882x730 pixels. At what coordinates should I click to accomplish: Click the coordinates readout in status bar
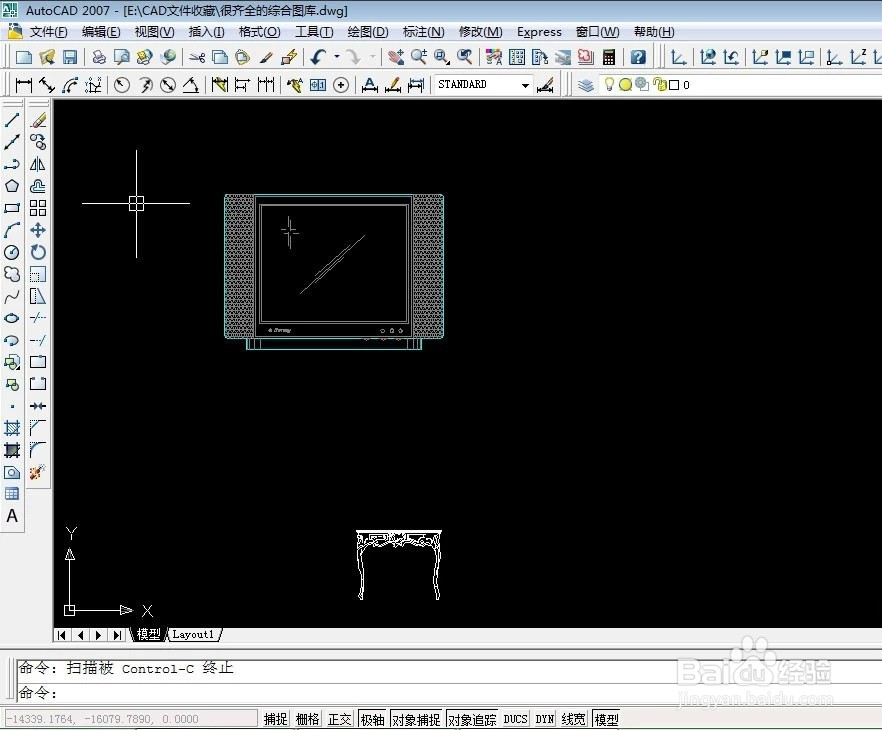coord(130,719)
